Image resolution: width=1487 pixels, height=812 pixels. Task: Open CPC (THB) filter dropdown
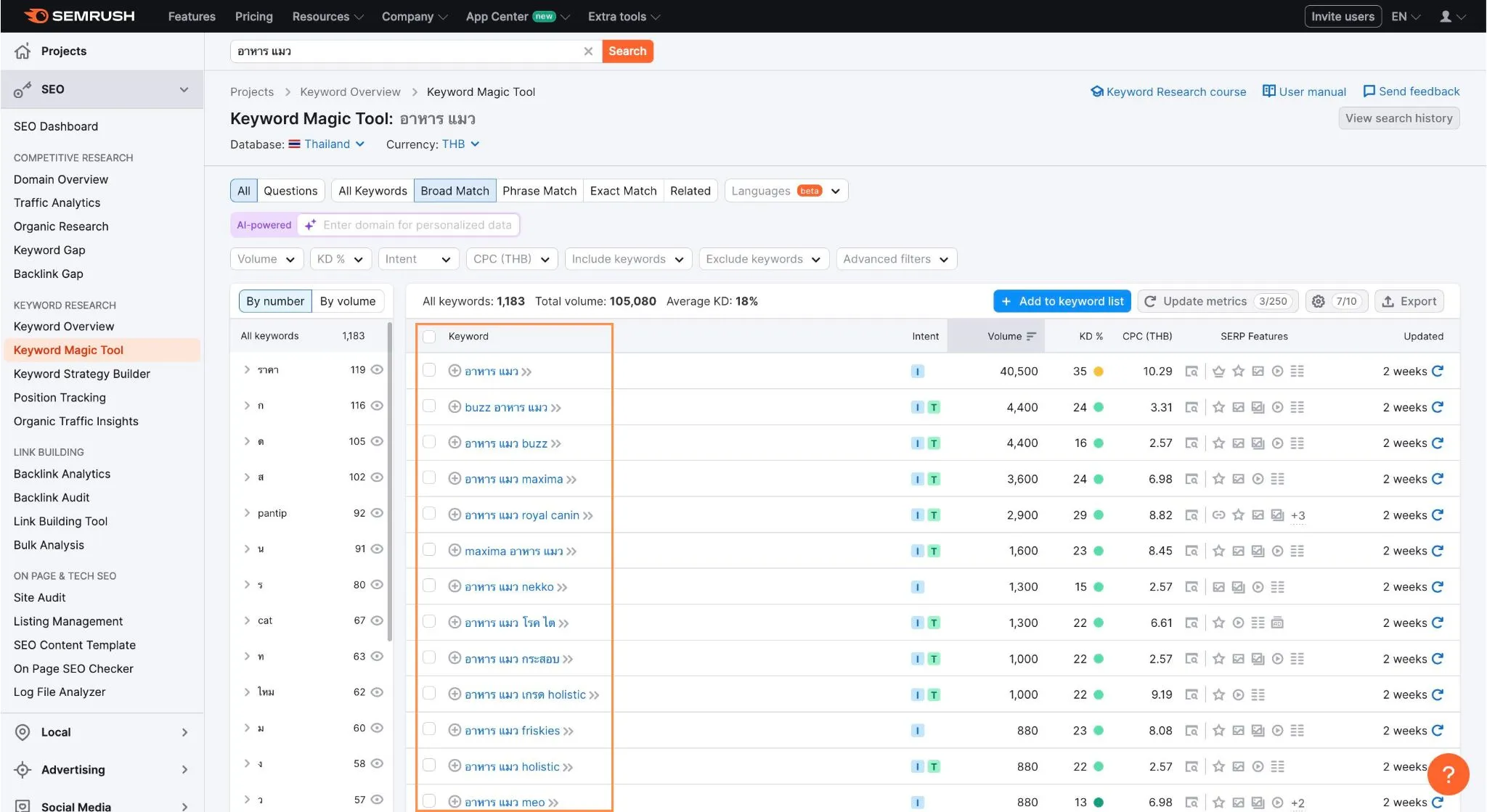pos(512,259)
